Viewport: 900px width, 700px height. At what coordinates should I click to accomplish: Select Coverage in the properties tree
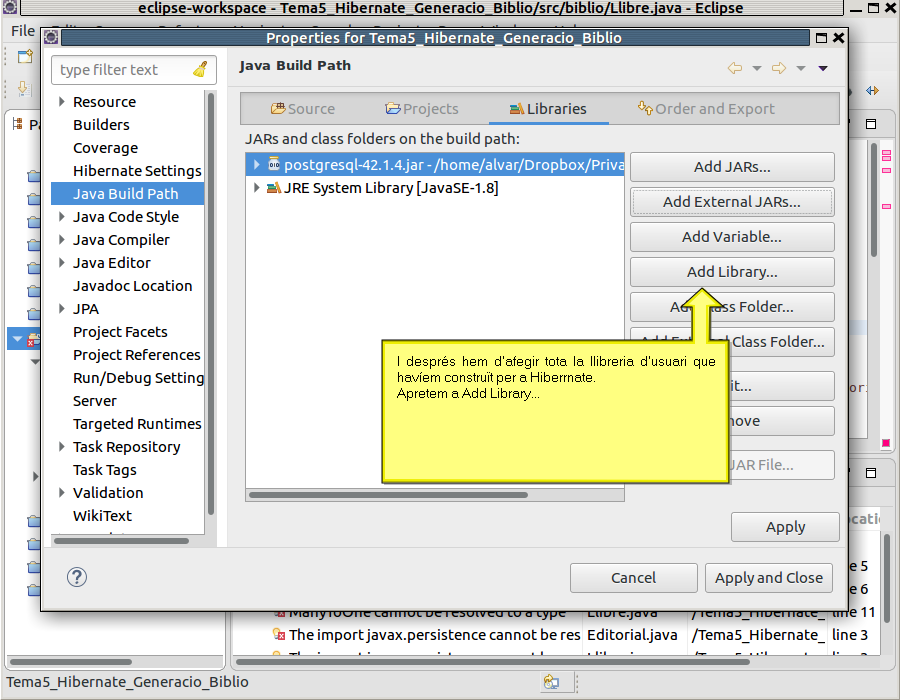tap(106, 147)
